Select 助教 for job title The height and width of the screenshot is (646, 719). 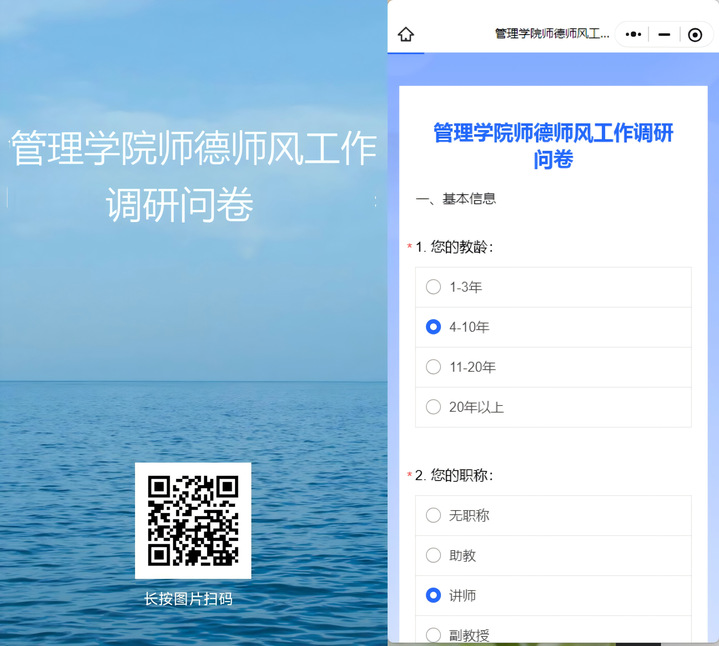553,555
